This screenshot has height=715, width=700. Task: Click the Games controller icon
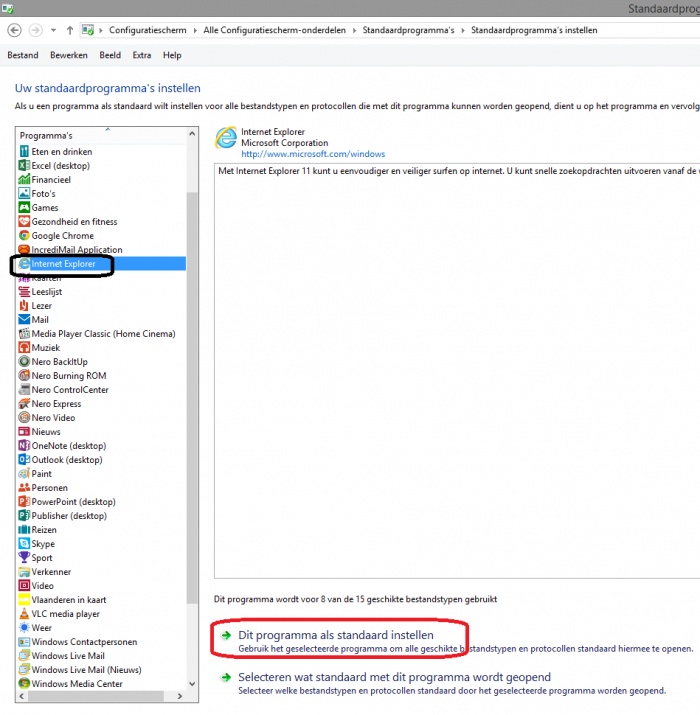click(24, 207)
